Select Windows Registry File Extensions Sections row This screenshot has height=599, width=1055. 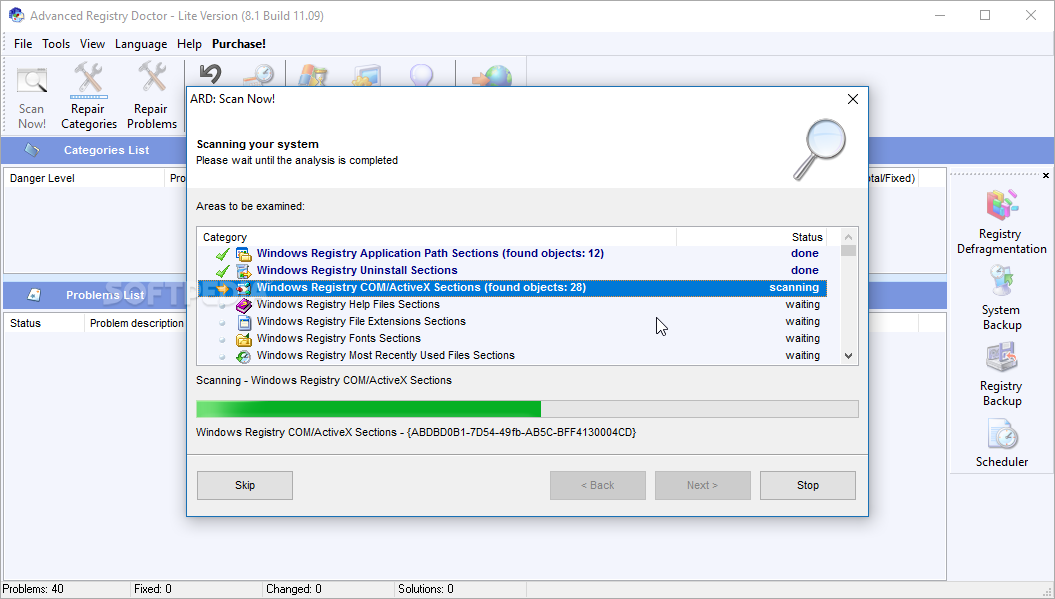[512, 322]
